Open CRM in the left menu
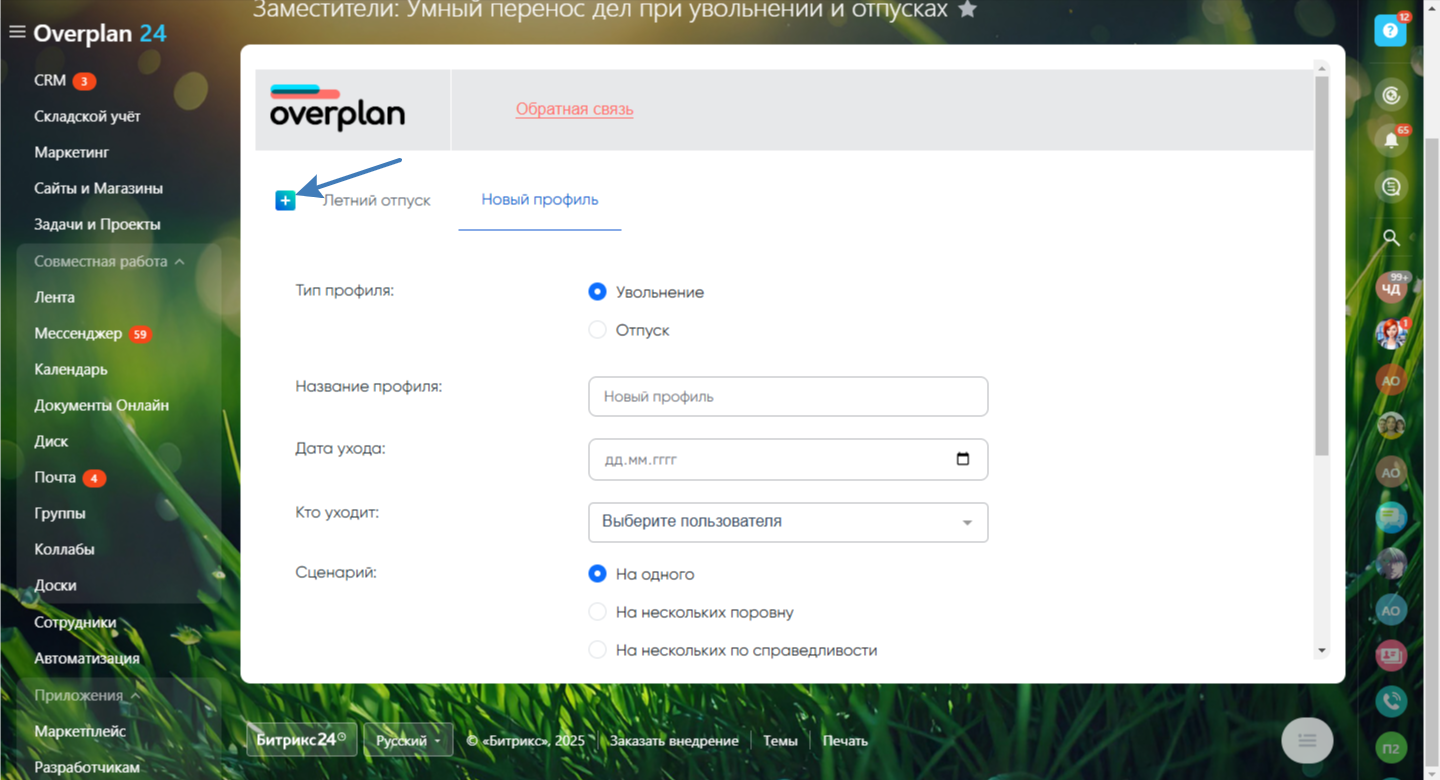The height and width of the screenshot is (780, 1440). (x=50, y=80)
